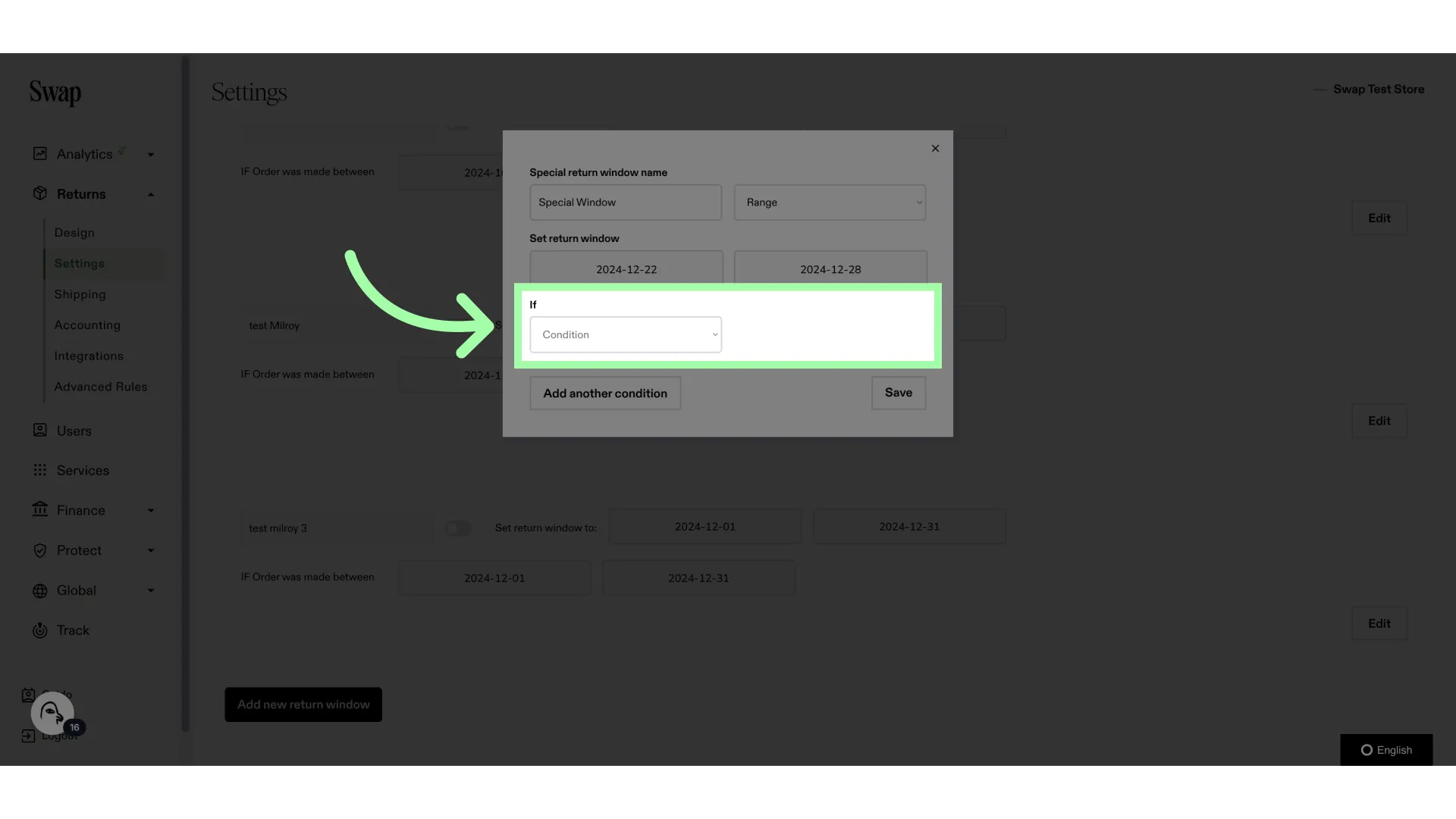Click Add another condition button
This screenshot has width=1456, height=819.
point(605,393)
